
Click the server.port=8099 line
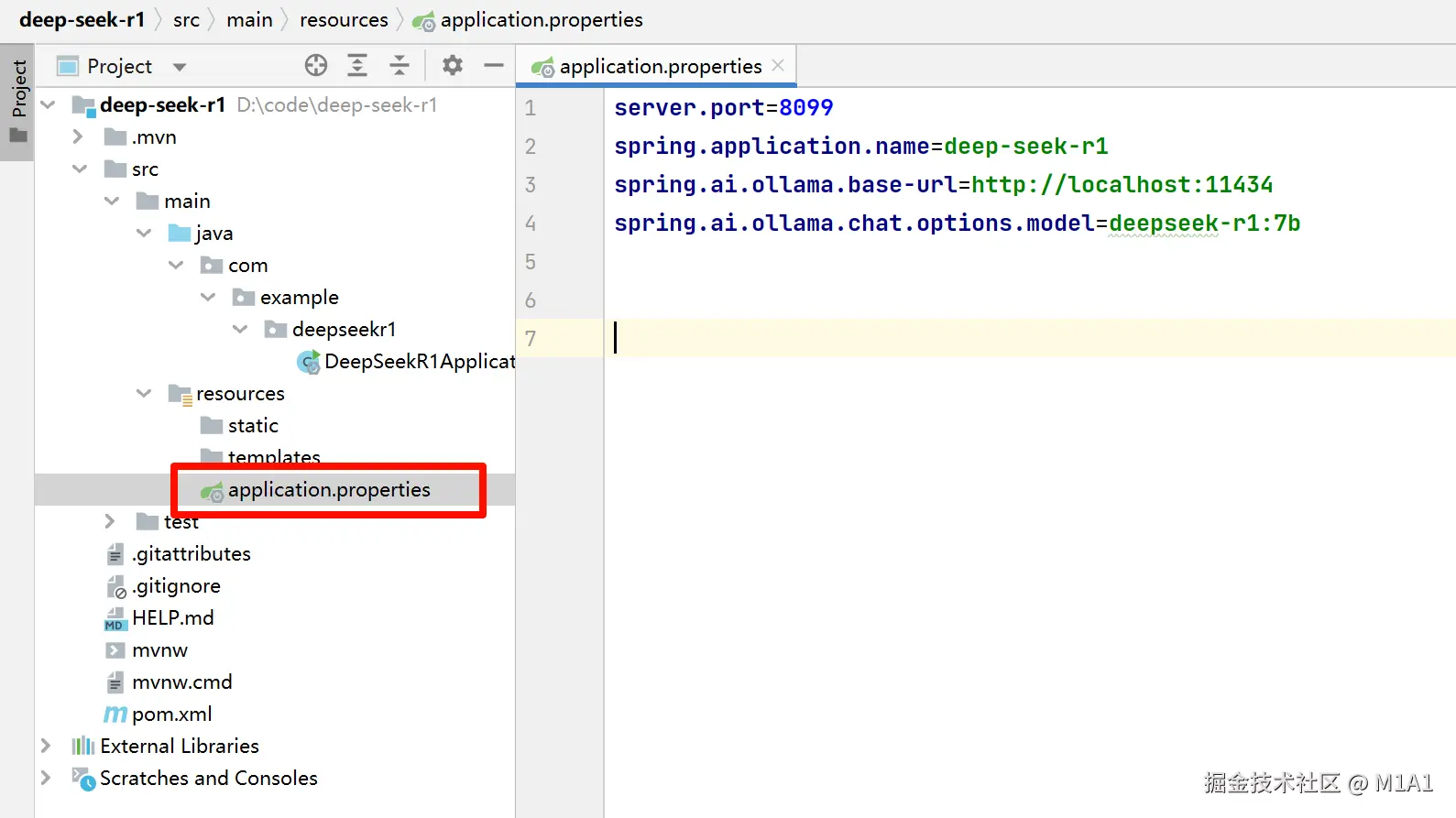[724, 108]
